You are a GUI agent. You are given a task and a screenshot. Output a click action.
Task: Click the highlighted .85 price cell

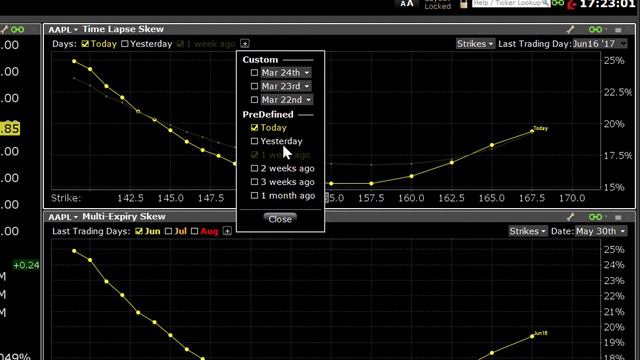tap(10, 129)
